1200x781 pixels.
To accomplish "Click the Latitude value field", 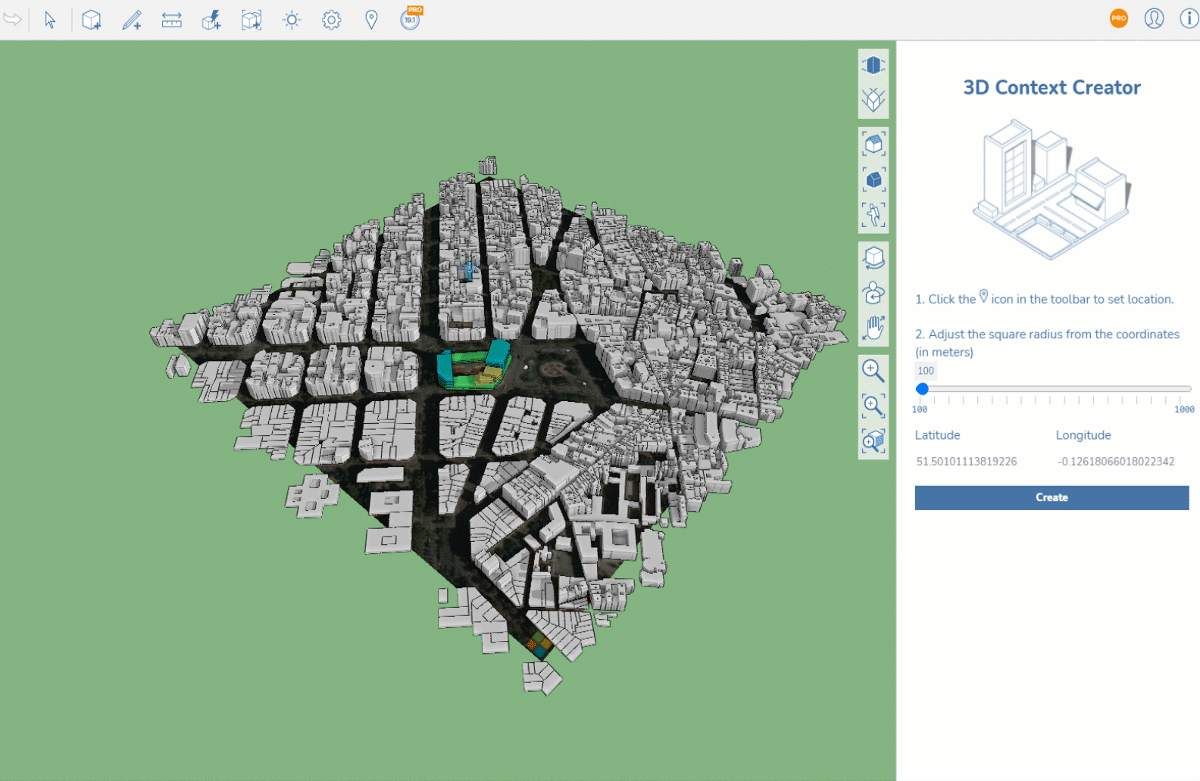I will 966,461.
